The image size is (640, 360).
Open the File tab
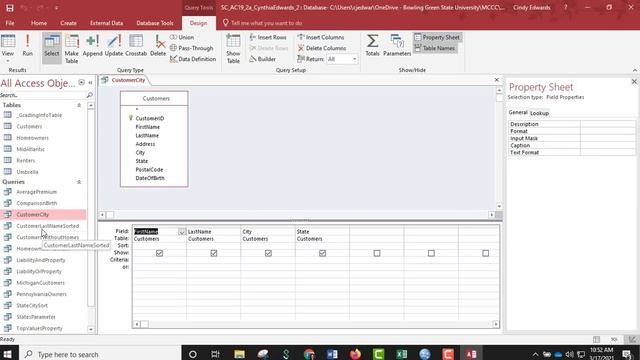[x=10, y=23]
